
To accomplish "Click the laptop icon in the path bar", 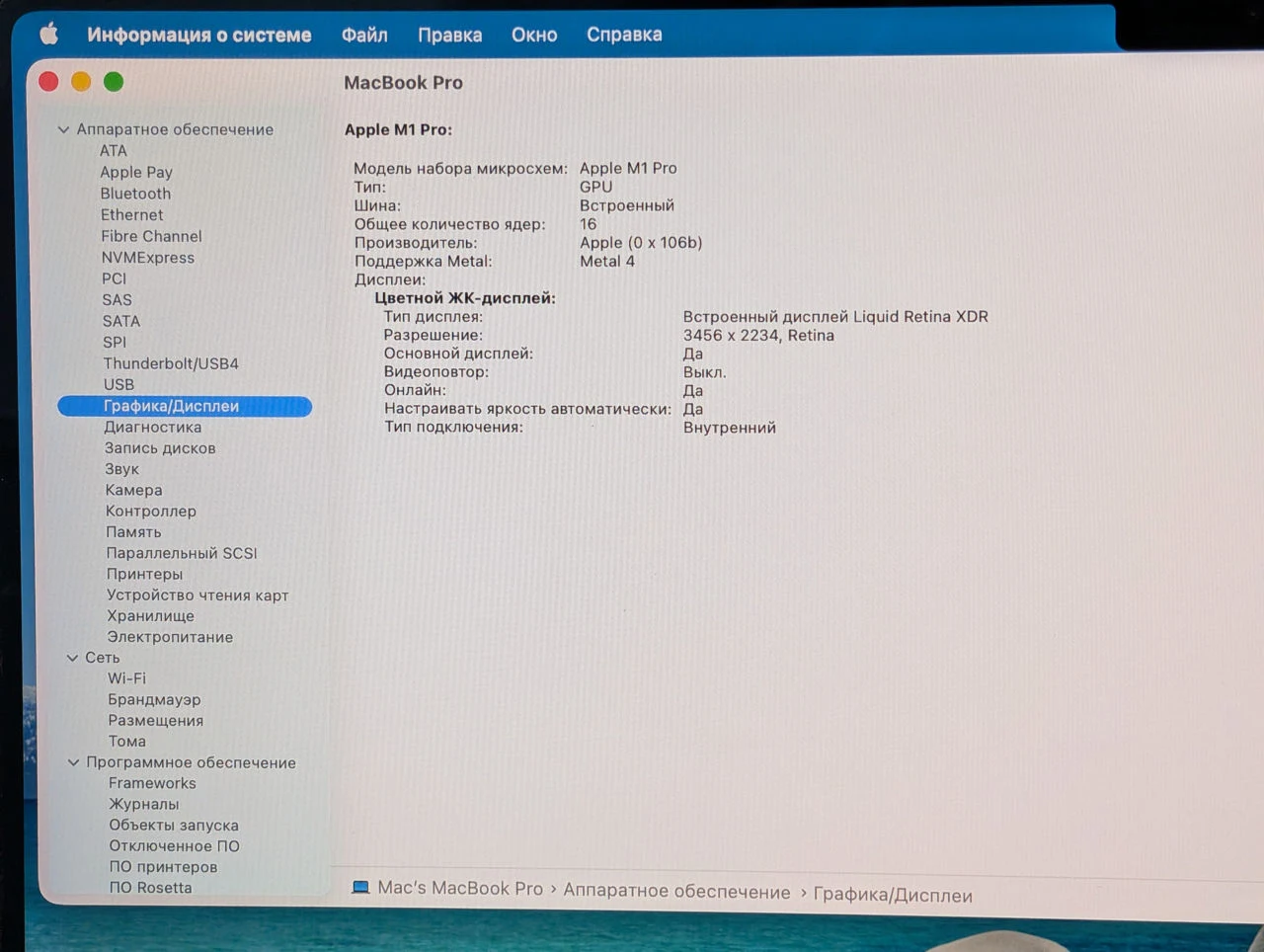I will [360, 888].
